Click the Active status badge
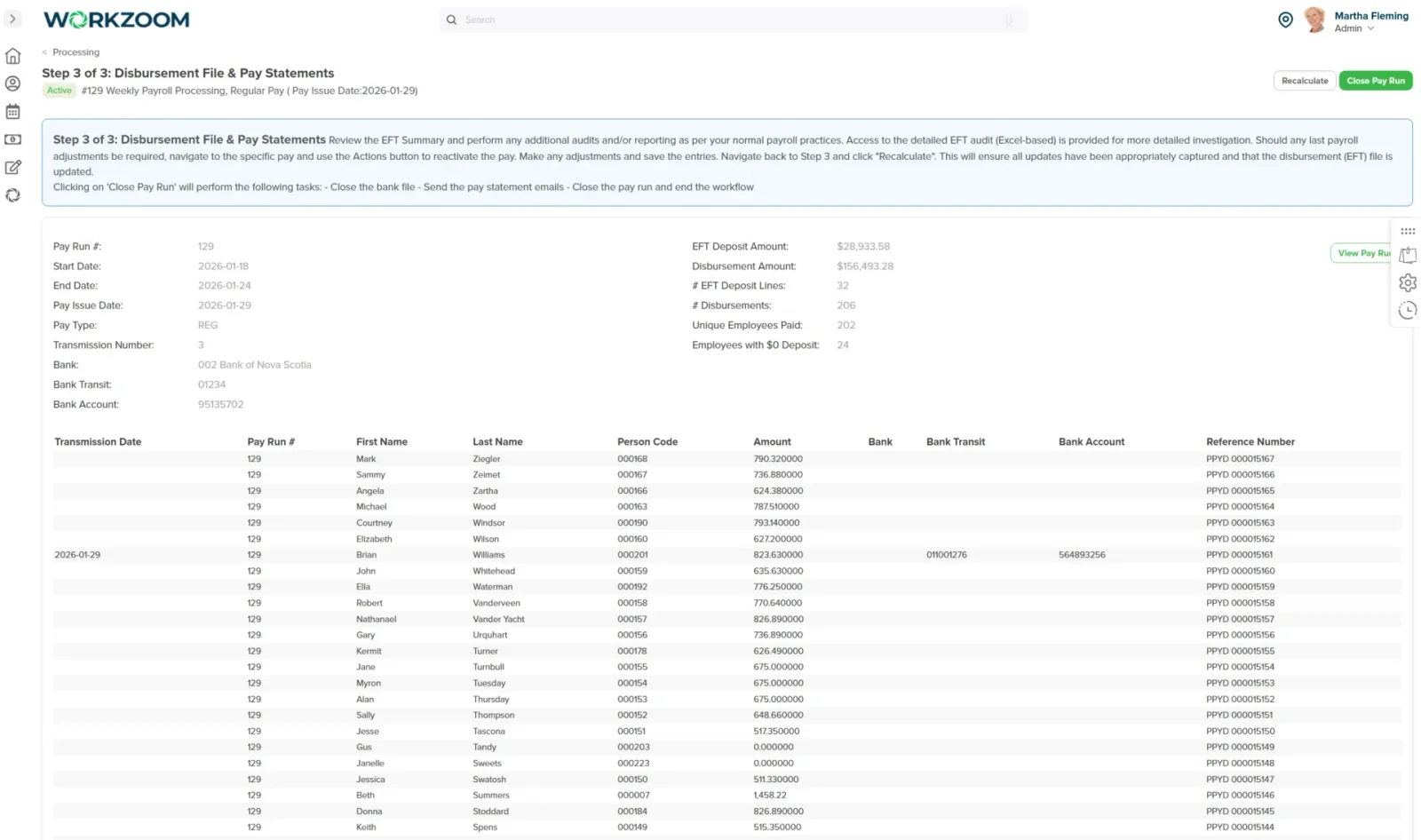Screen dimensions: 1421x840 60,91
